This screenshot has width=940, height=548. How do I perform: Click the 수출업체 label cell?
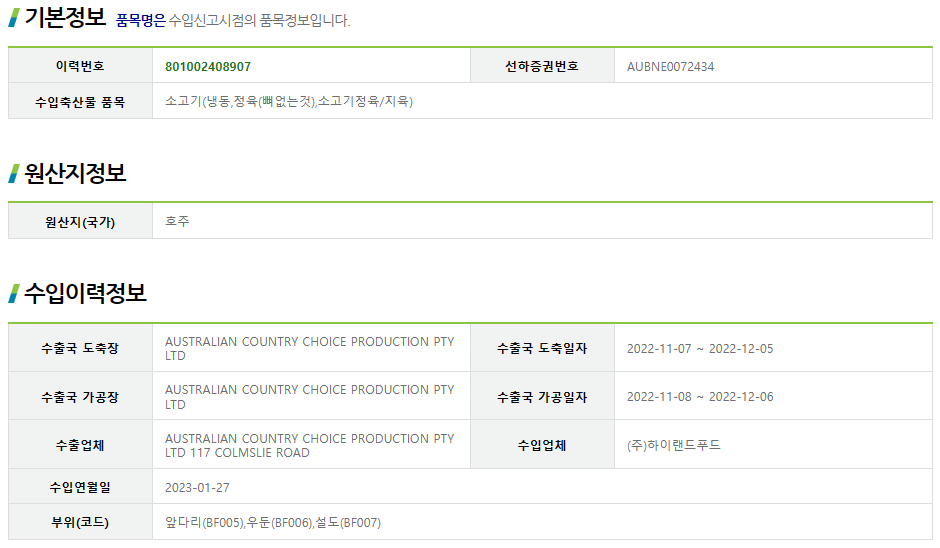pyautogui.click(x=80, y=445)
